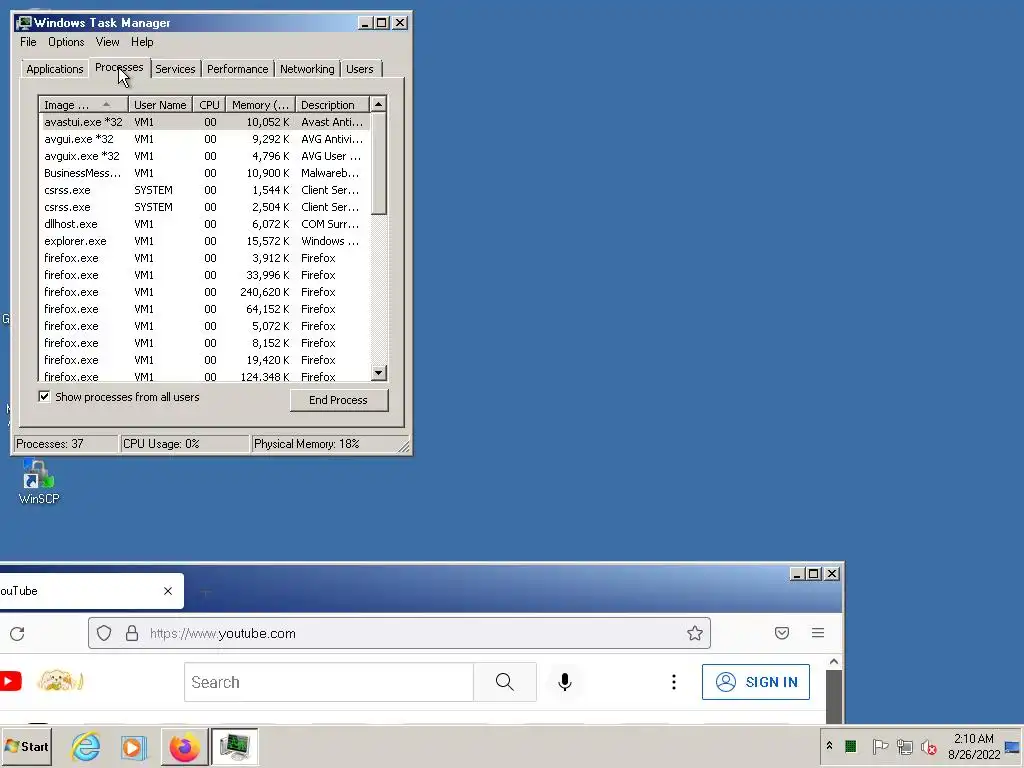Click the YouTube doodle image
The width and height of the screenshot is (1024, 768).
(60, 681)
